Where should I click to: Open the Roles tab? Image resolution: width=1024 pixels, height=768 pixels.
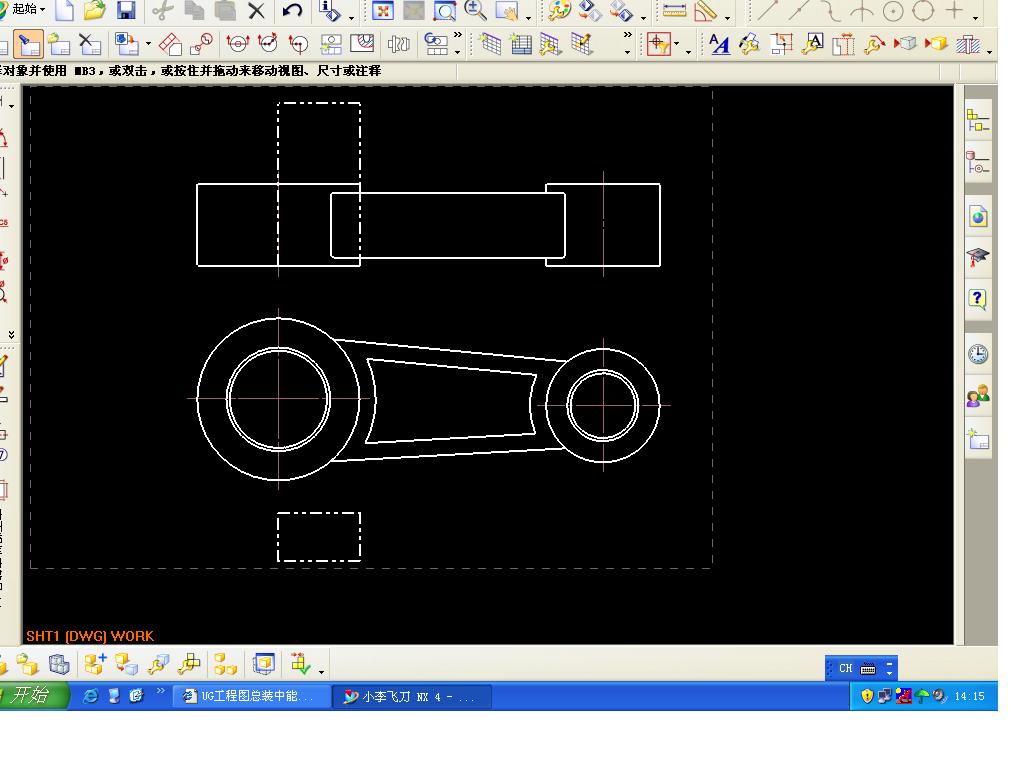(x=978, y=396)
